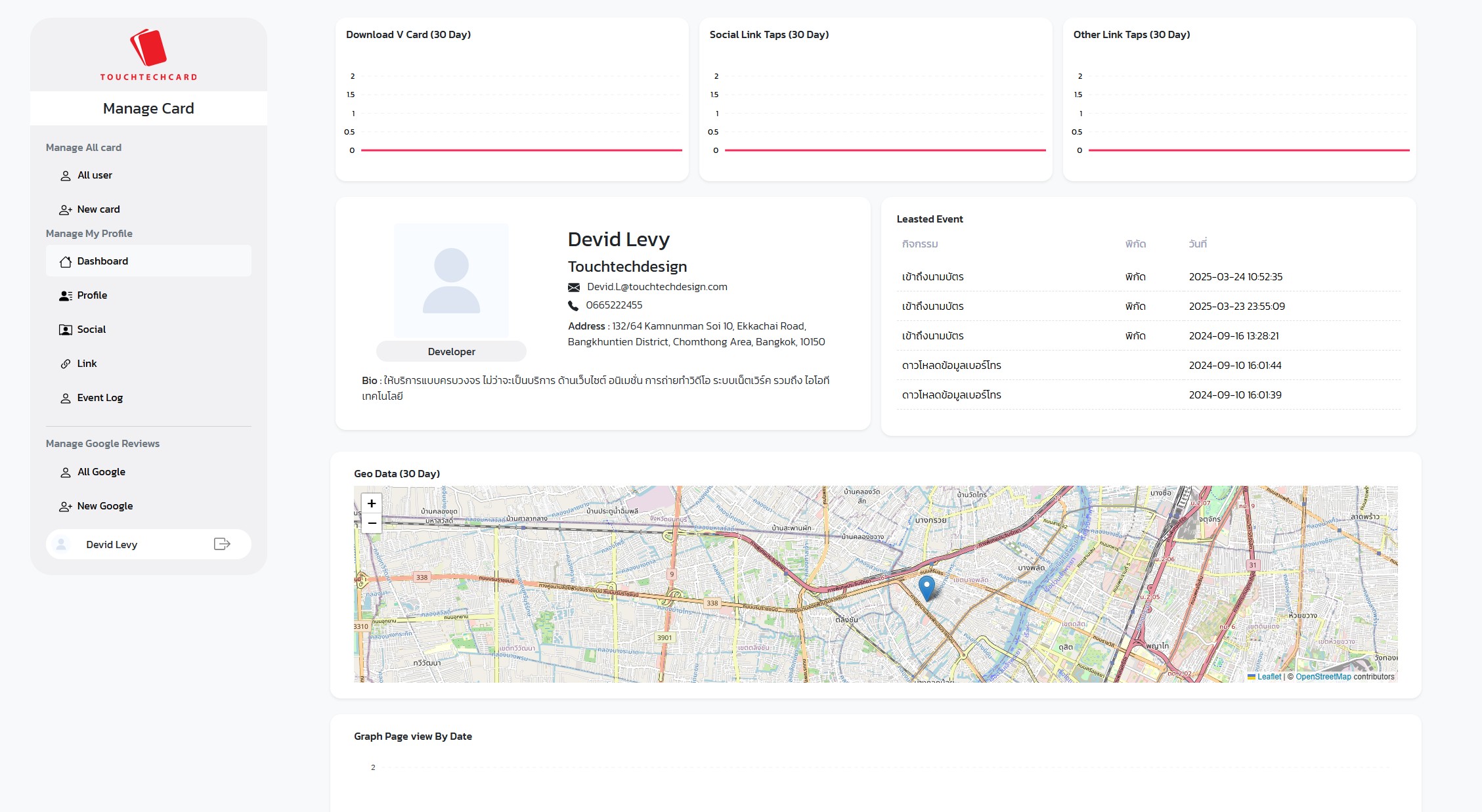Open the Profile menu item
The image size is (1482, 812).
[x=92, y=295]
